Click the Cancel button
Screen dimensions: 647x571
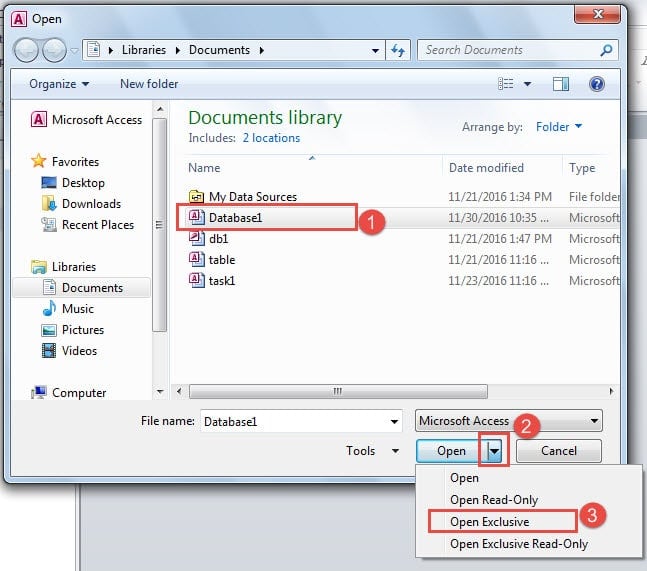559,451
